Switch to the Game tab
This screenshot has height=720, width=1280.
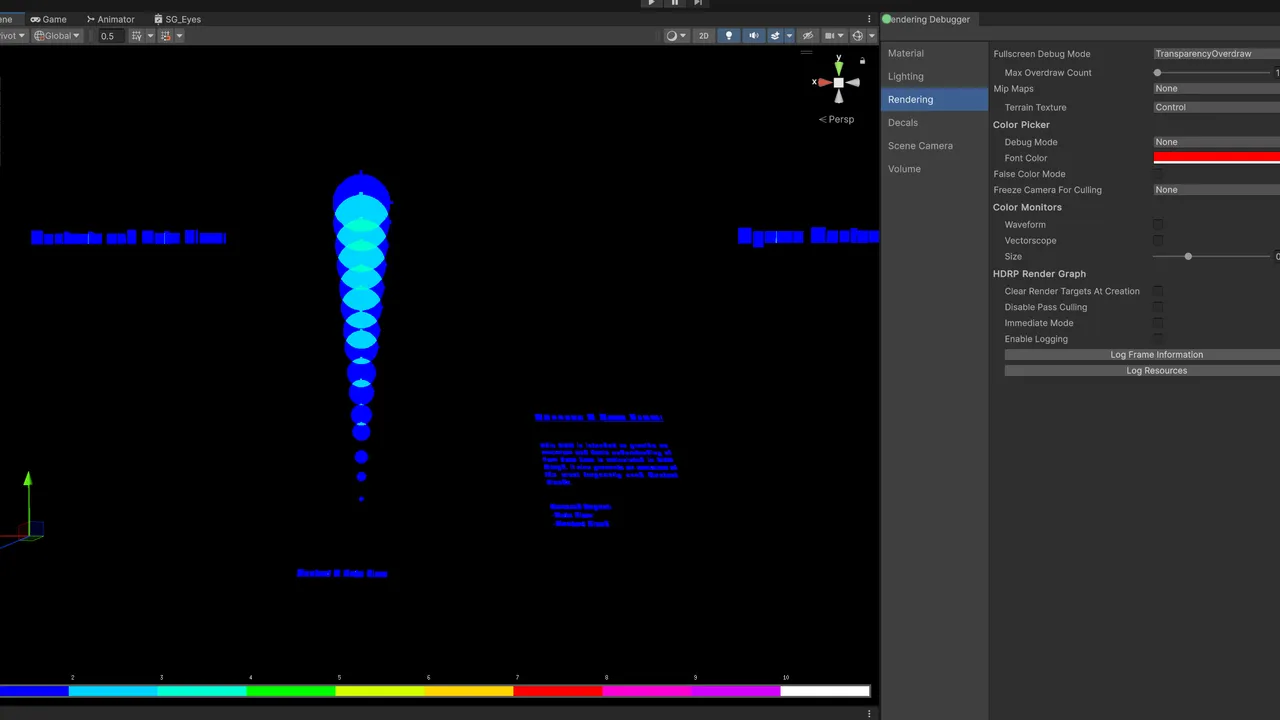(48, 19)
